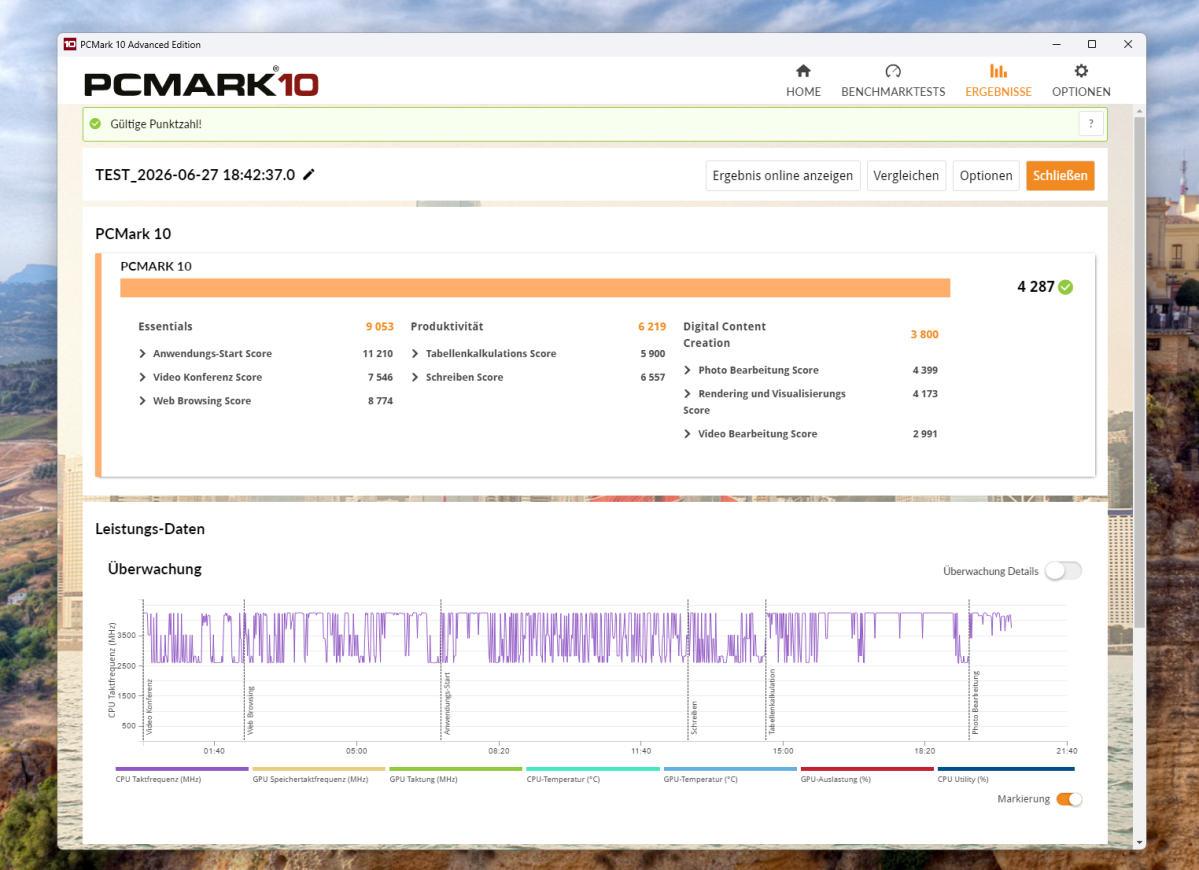Toggle CPU Taktfrequenz legend series
Image resolution: width=1199 pixels, height=870 pixels.
pyautogui.click(x=182, y=774)
